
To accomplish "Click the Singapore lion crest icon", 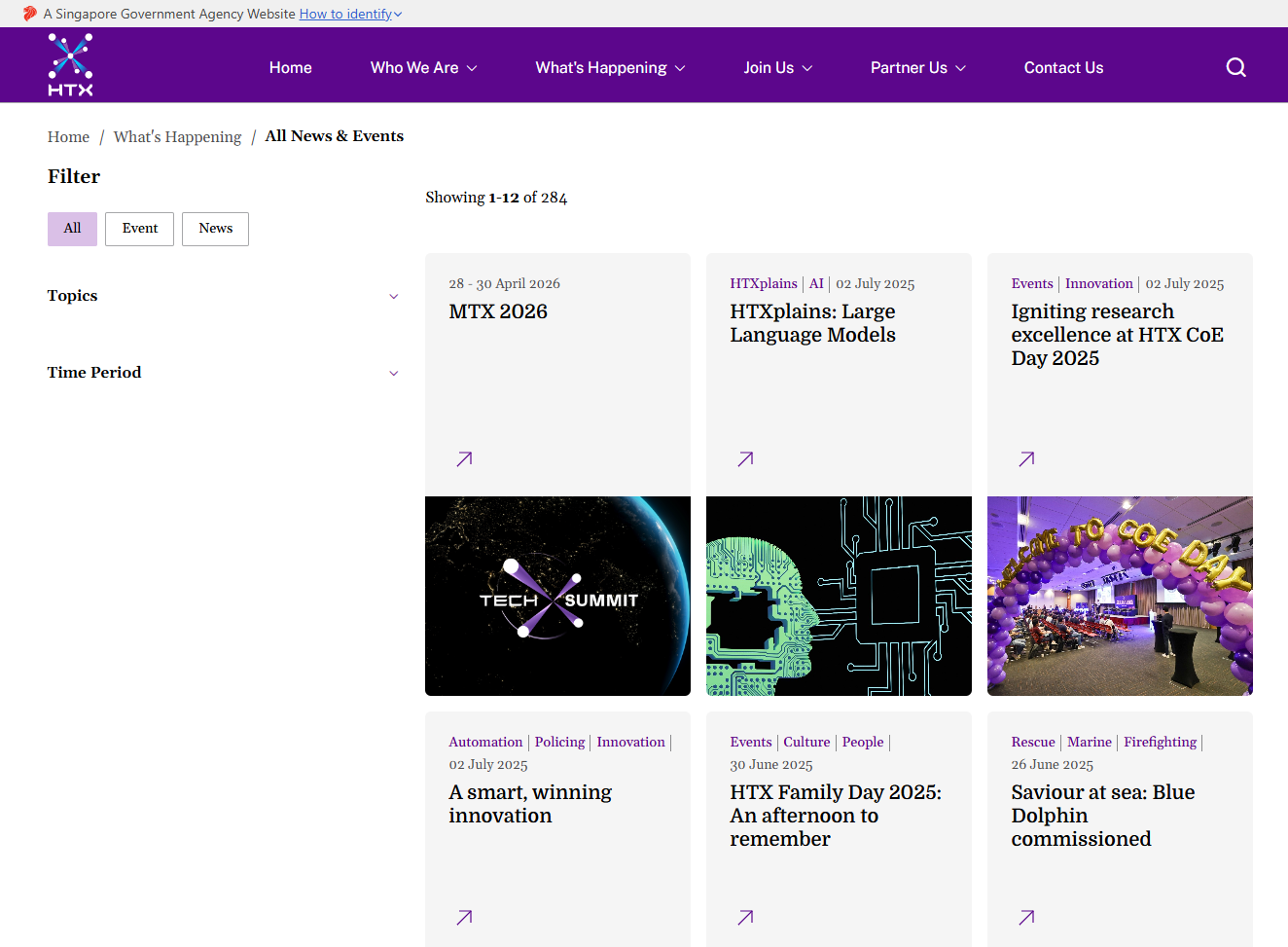I will click(30, 14).
